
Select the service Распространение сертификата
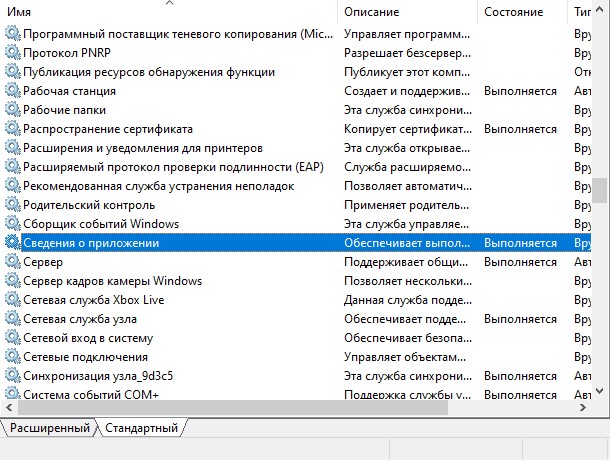(x=108, y=129)
